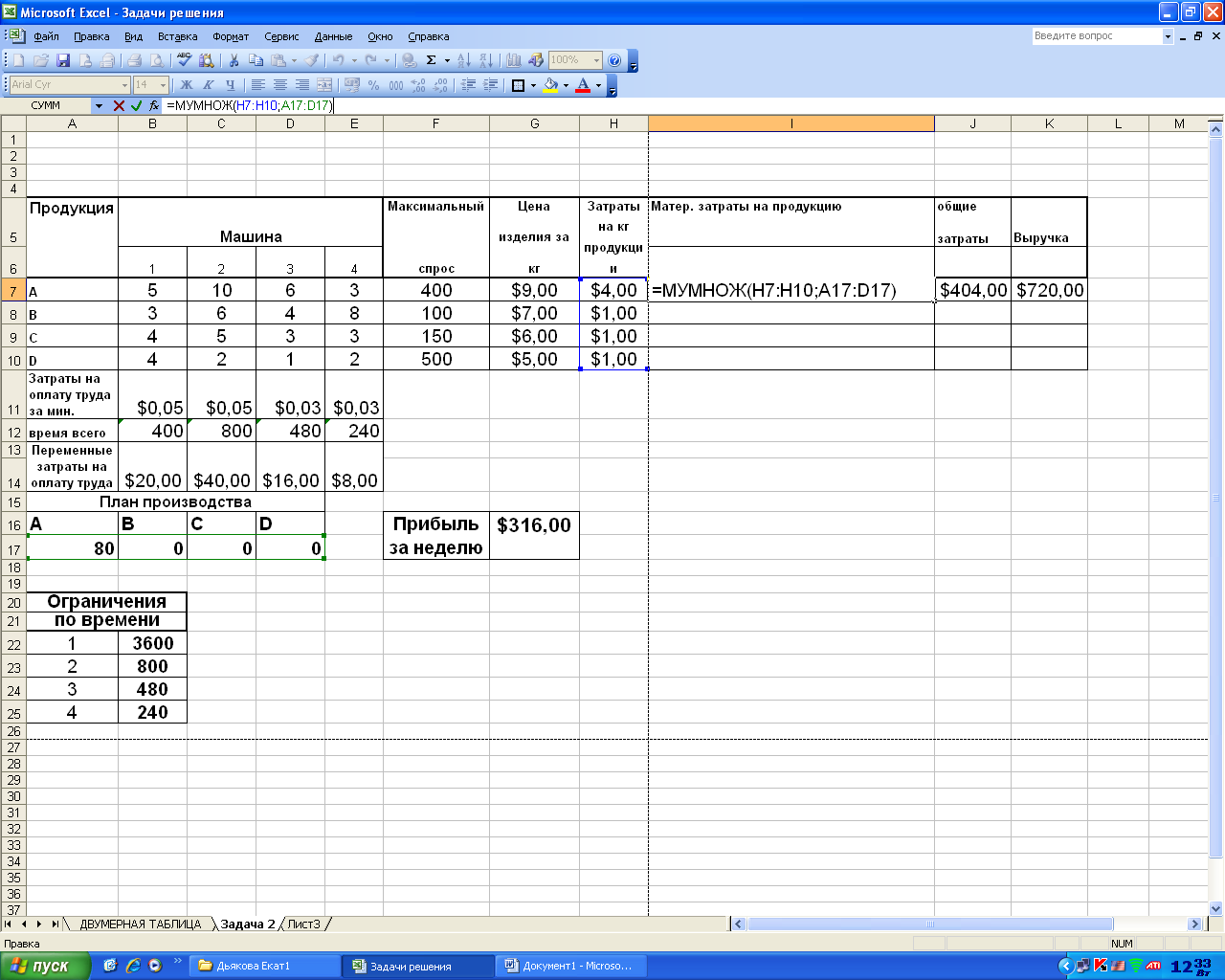Select the Format Painter brush
Viewport: 1225px width, 980px height.
pos(311,60)
